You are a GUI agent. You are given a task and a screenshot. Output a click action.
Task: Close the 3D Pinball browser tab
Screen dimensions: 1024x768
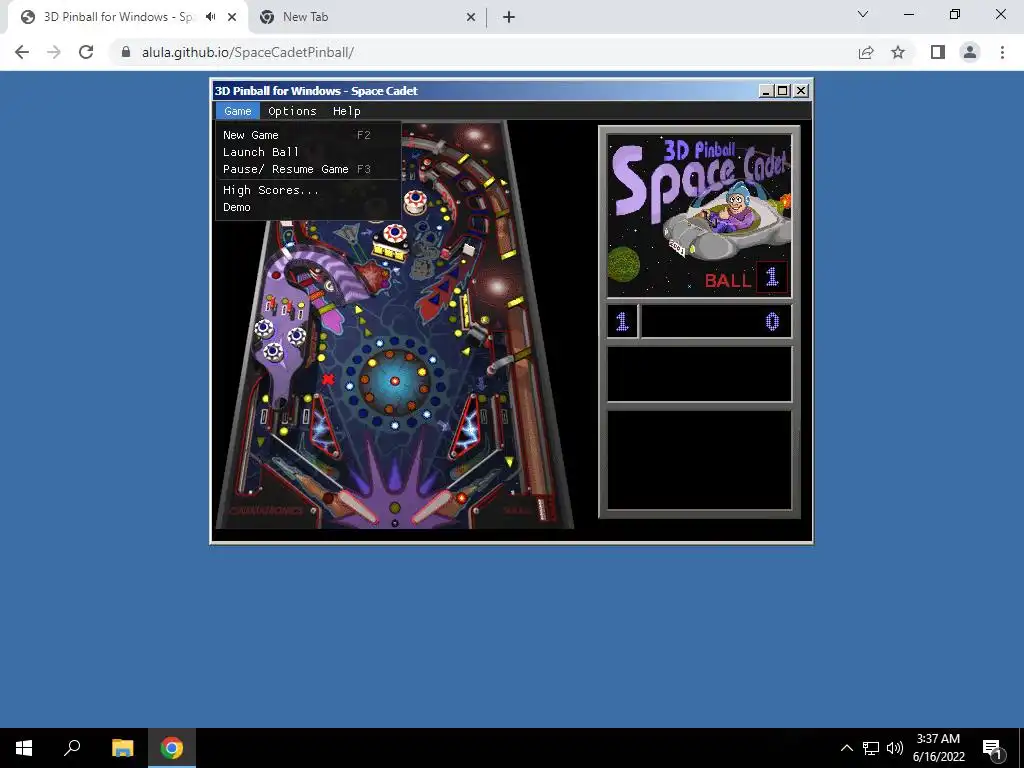coord(232,17)
